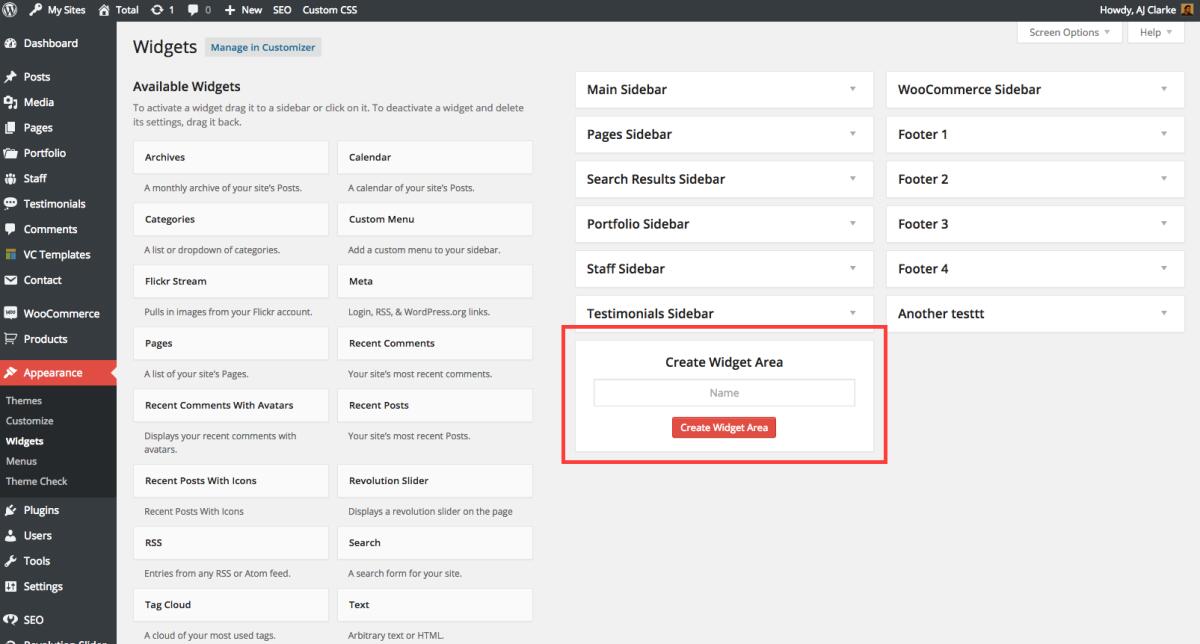Expand the Main Sidebar widget area
1200x644 pixels.
coord(852,89)
